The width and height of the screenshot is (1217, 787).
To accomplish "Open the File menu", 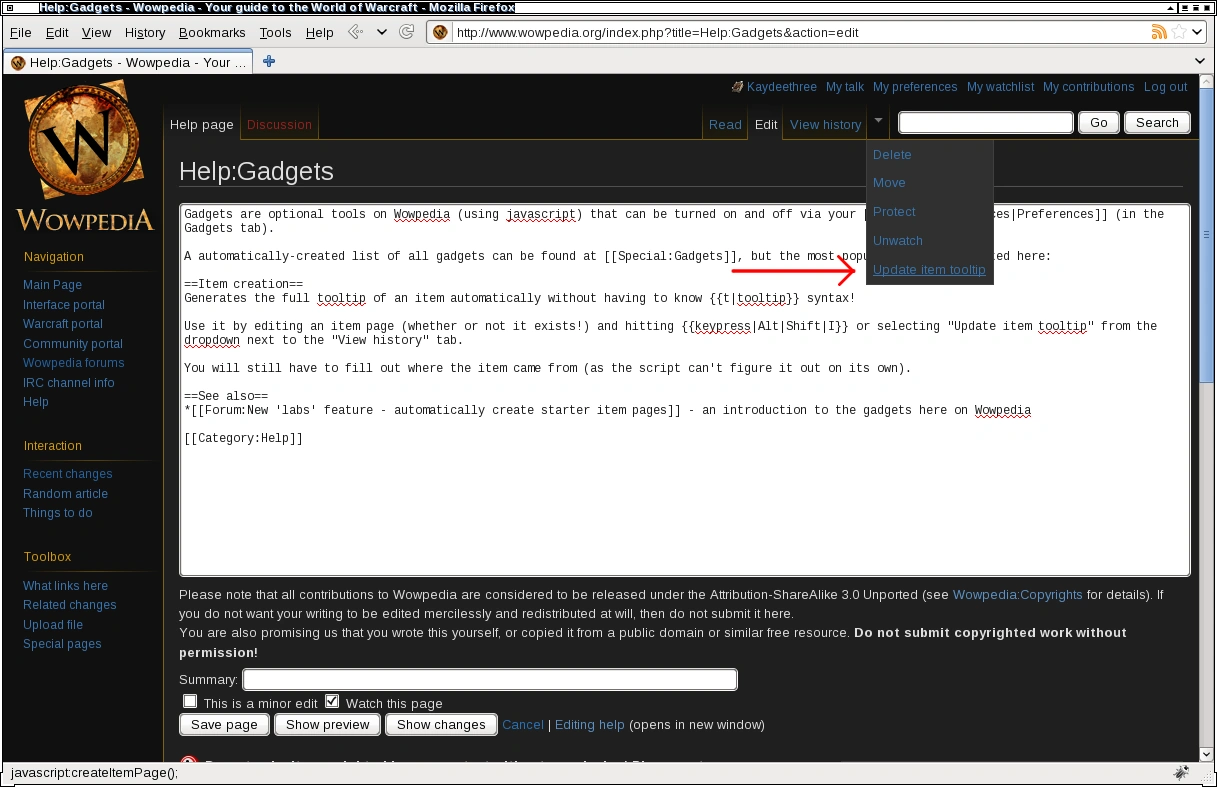I will (x=20, y=32).
